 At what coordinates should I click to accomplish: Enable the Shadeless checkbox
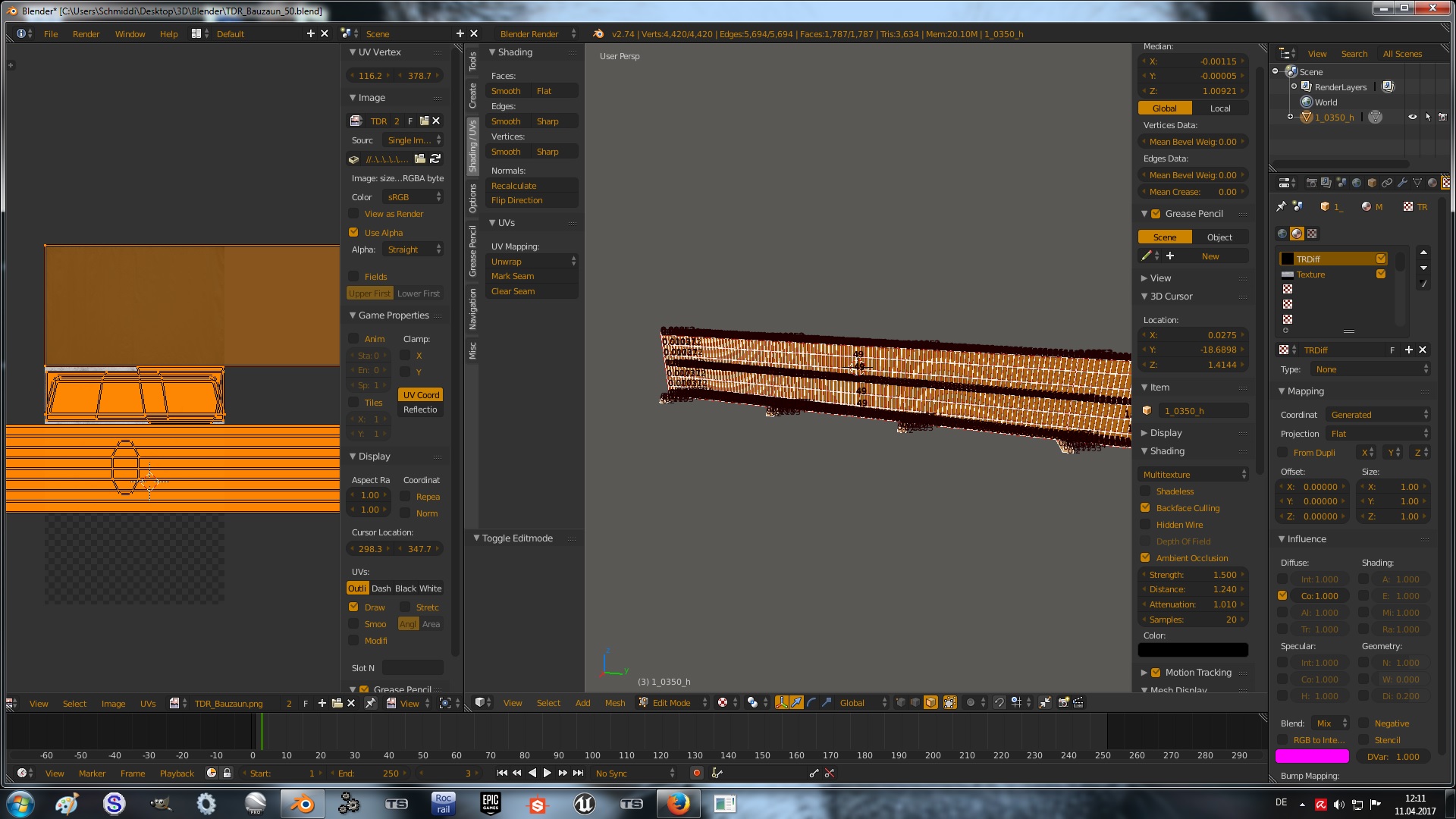pos(1145,491)
